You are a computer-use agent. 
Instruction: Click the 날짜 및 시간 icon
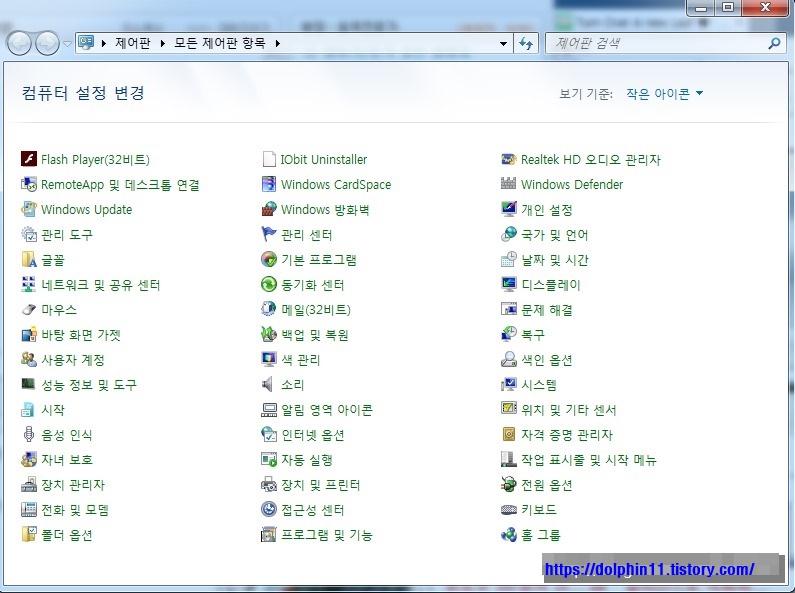[509, 260]
